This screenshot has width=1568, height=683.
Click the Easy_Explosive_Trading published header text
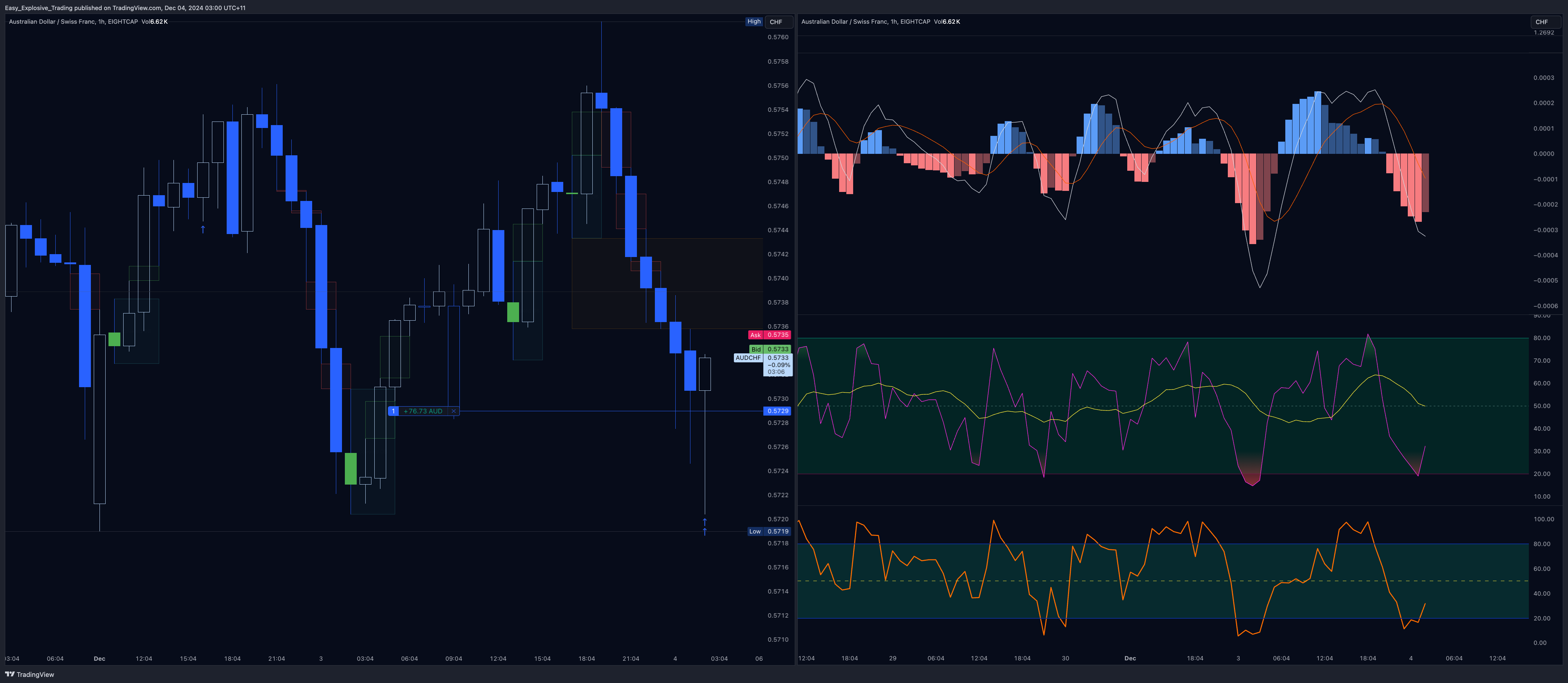[125, 8]
